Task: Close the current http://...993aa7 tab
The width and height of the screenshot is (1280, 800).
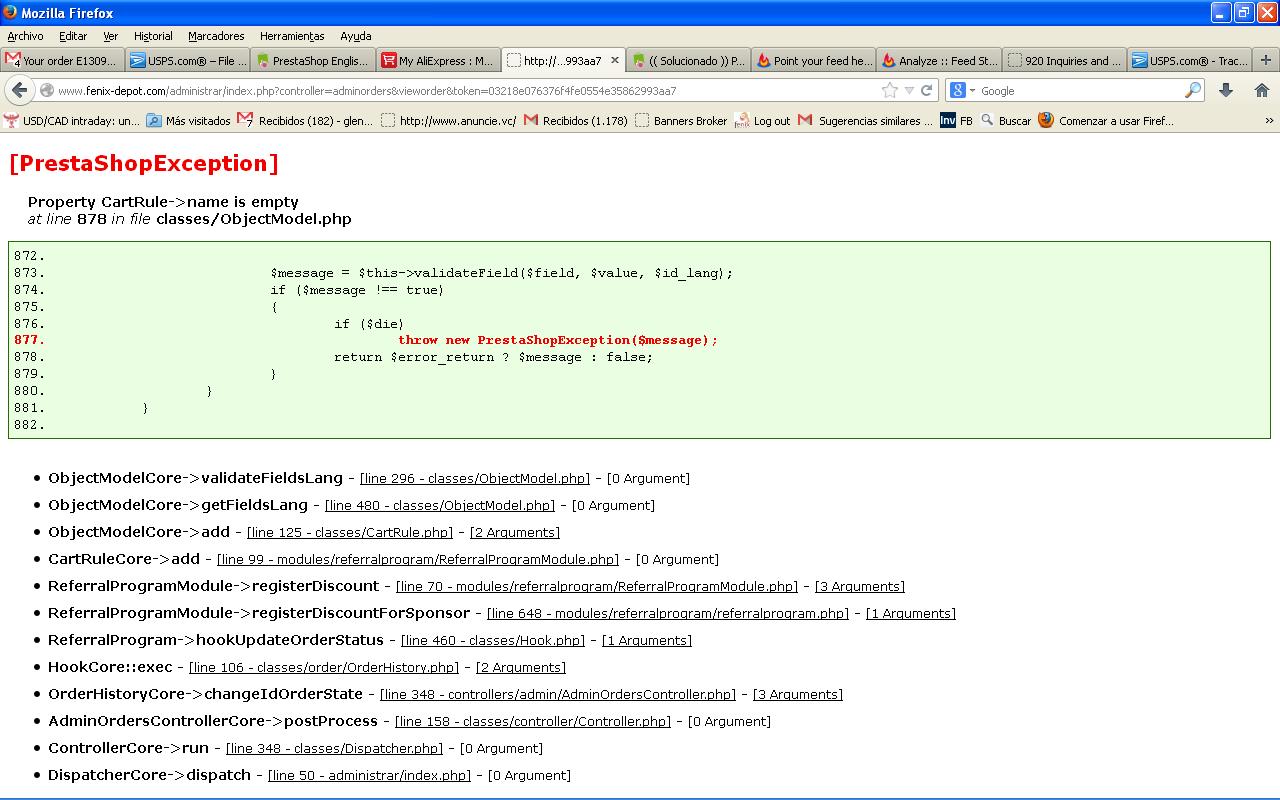Action: pos(615,60)
